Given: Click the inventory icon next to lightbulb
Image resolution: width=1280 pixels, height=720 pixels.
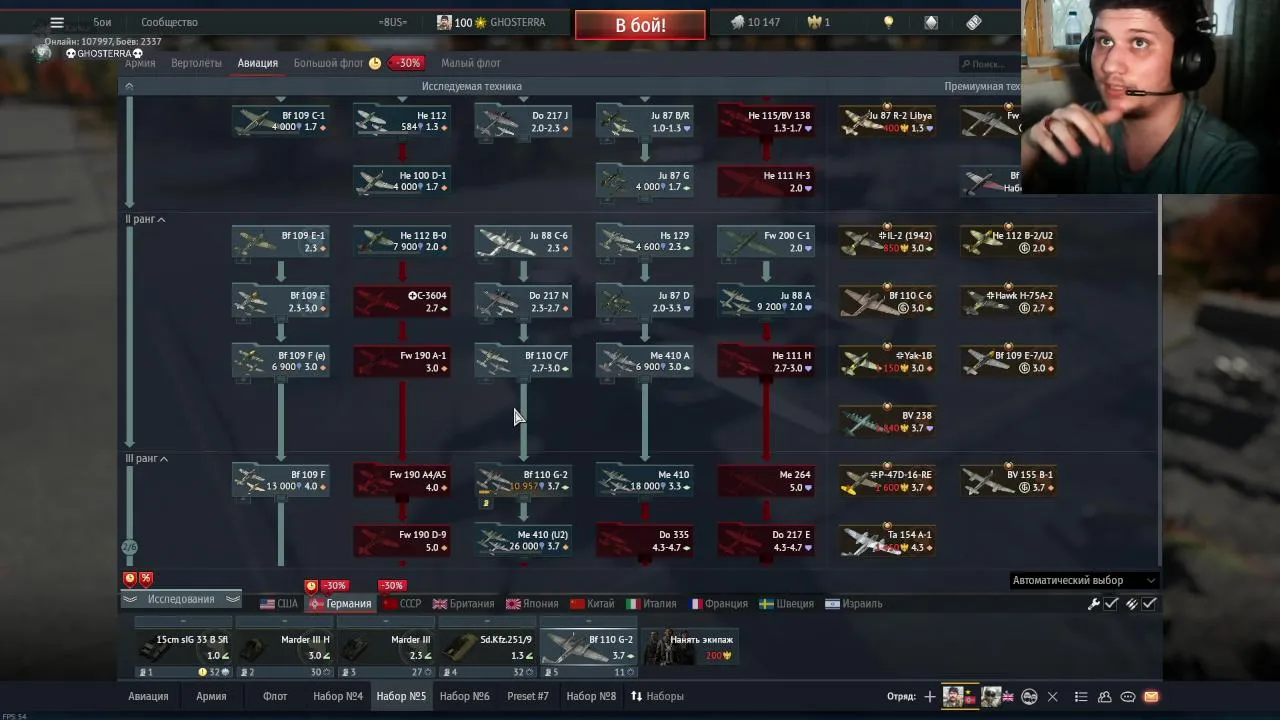Looking at the screenshot, I should pos(931,22).
